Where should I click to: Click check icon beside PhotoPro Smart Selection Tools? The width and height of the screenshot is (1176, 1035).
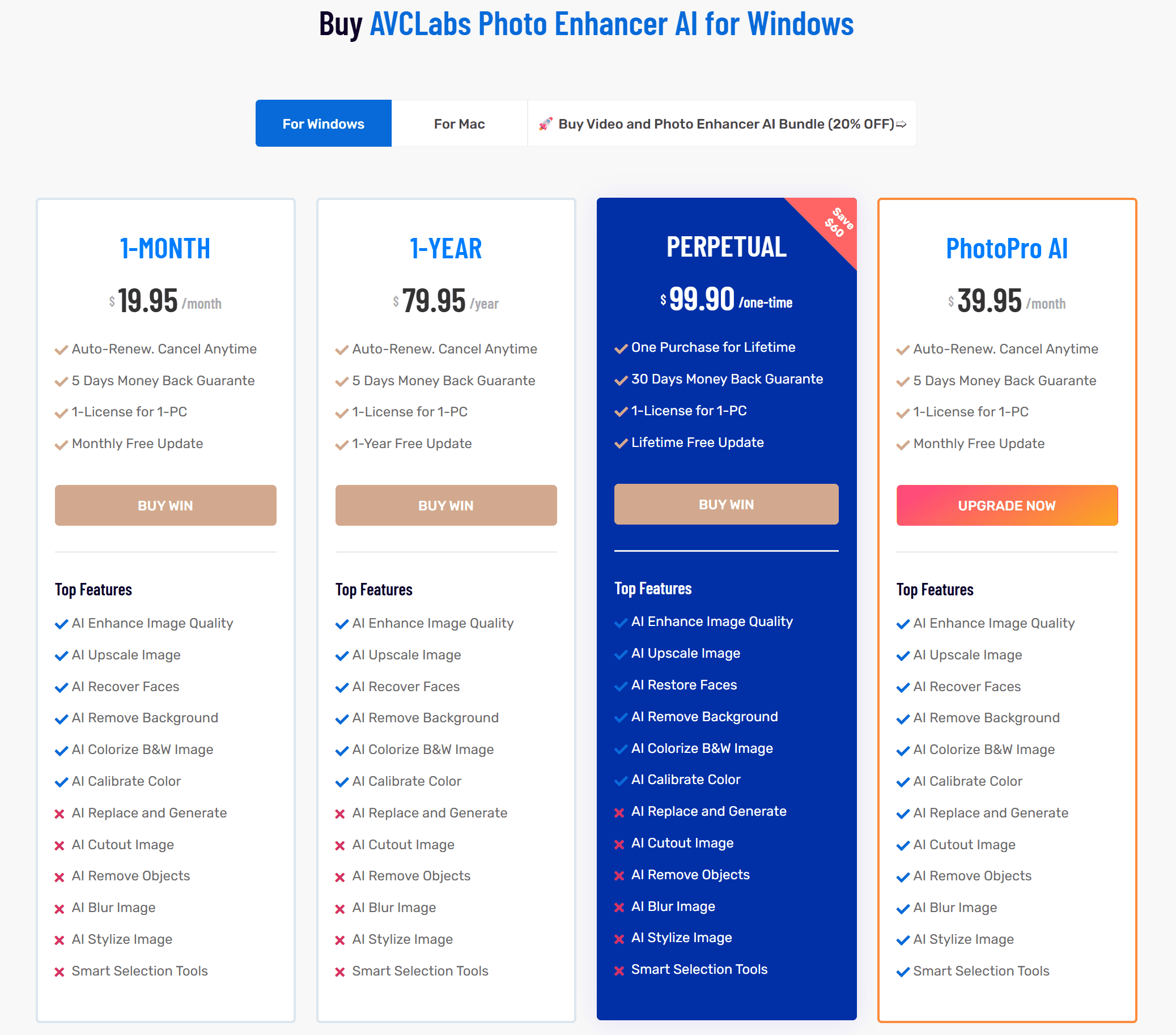point(903,972)
